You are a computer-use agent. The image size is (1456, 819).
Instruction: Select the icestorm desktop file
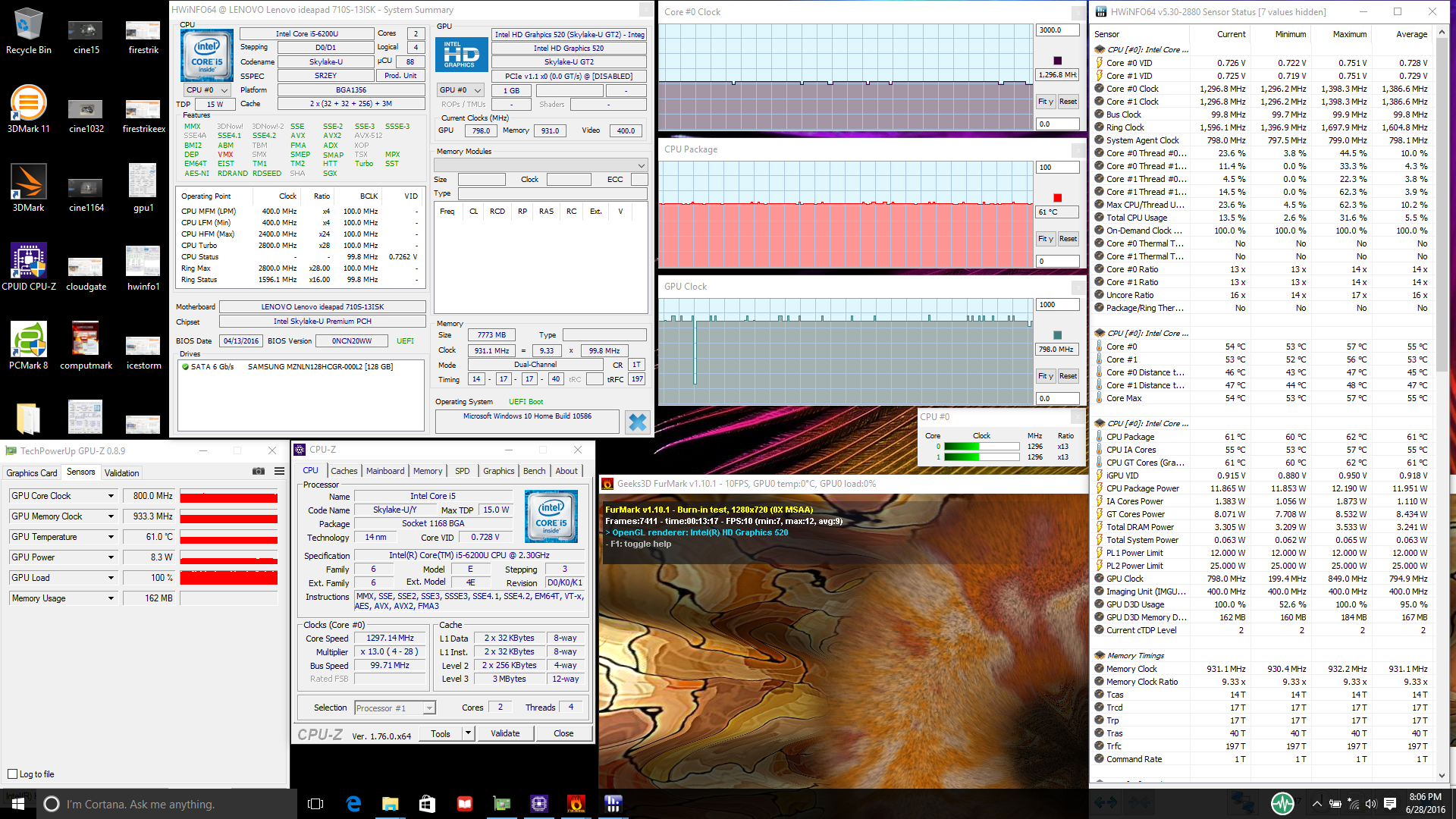point(143,352)
